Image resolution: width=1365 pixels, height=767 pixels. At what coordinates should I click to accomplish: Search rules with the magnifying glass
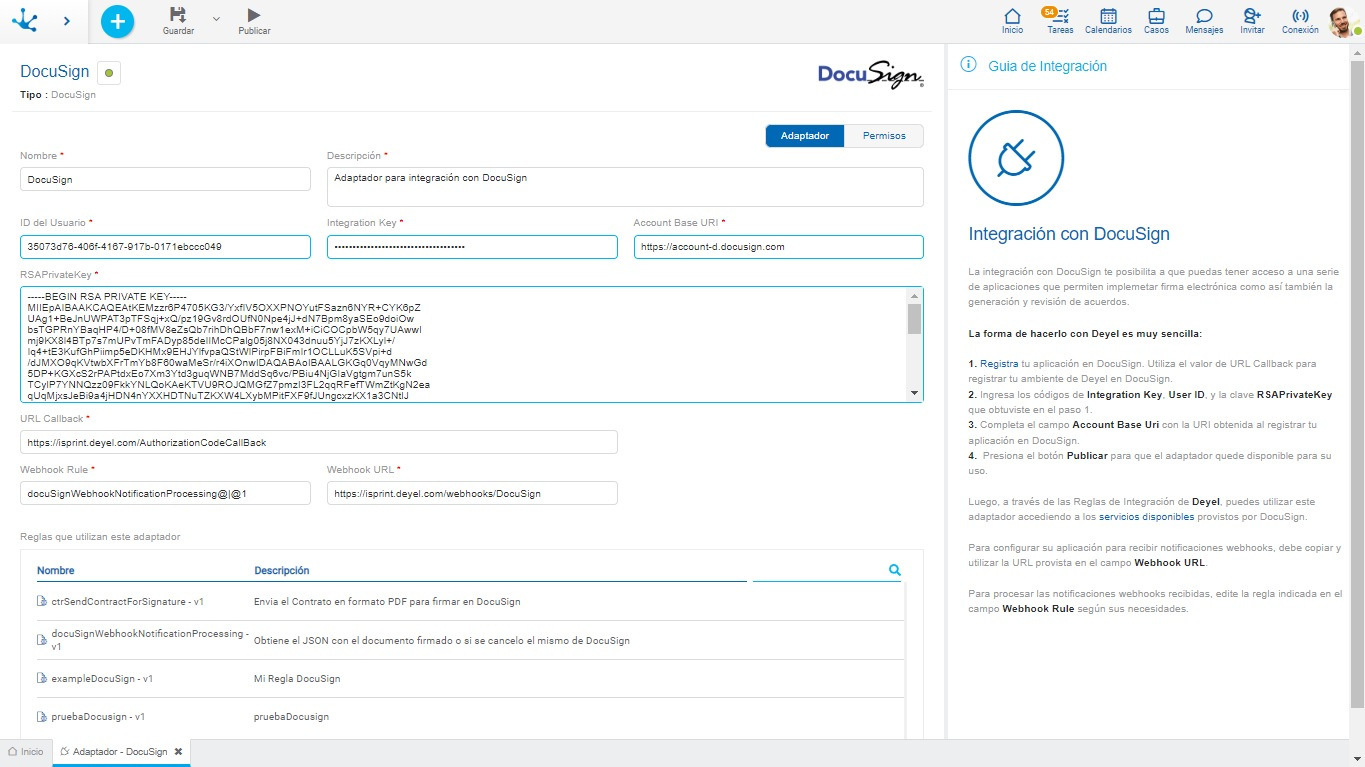coord(894,568)
